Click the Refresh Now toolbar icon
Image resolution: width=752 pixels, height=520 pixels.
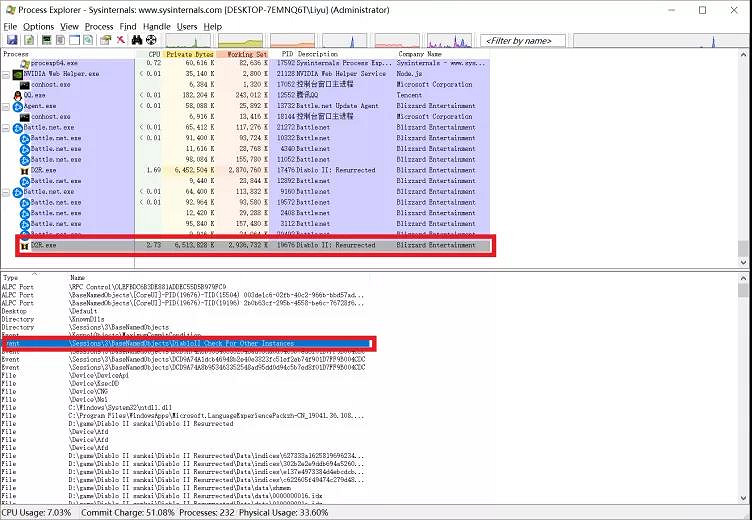[x=28, y=40]
